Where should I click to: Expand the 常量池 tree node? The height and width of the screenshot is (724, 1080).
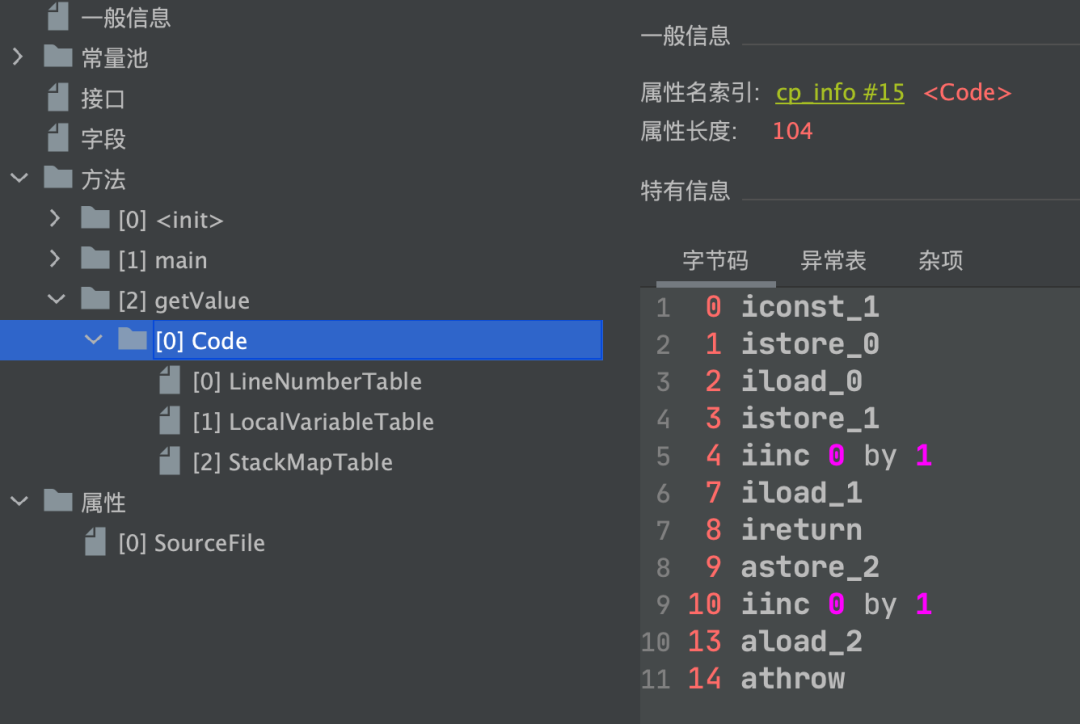pyautogui.click(x=18, y=58)
